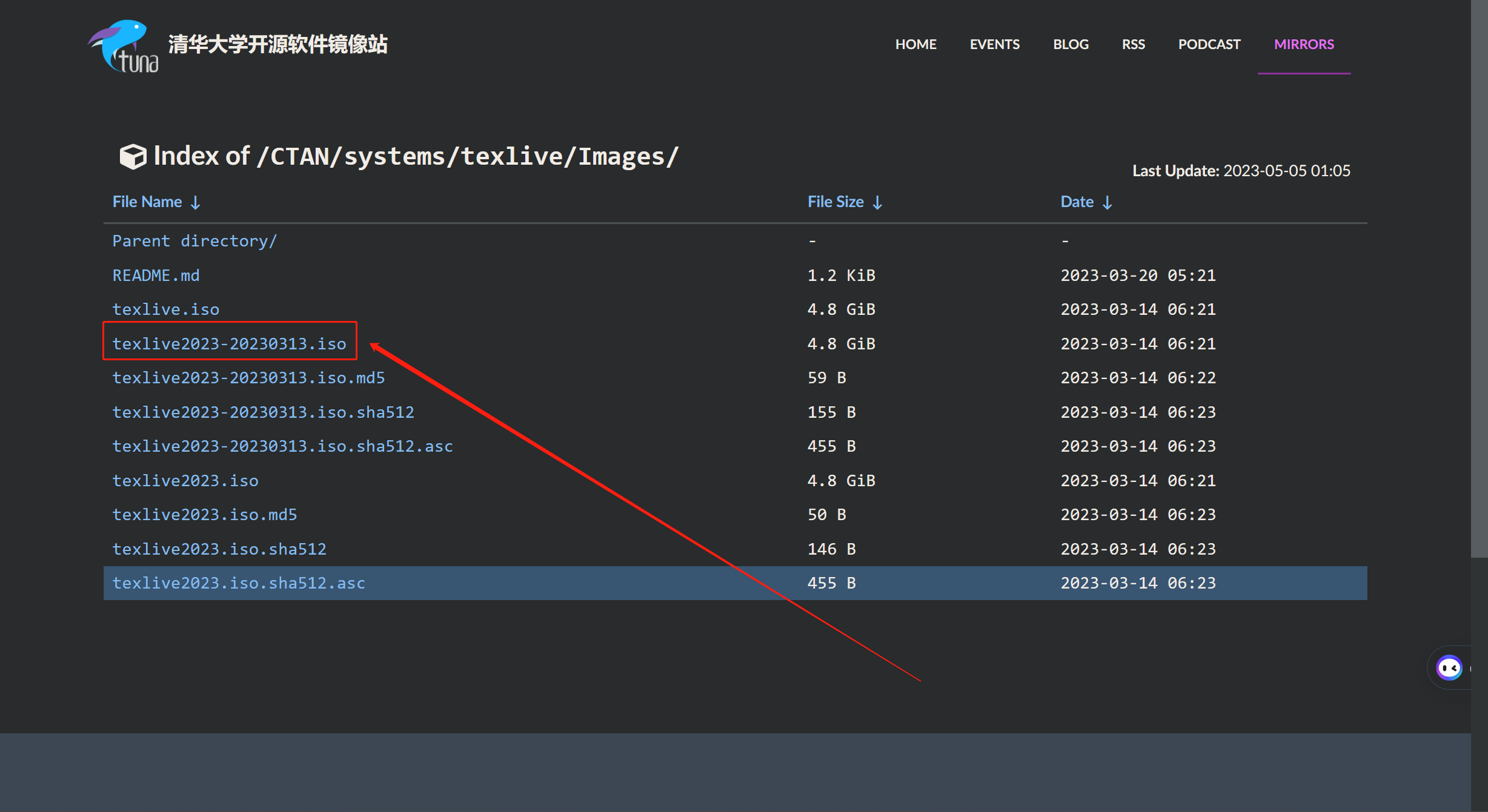Go to the BLOG page
1488x812 pixels.
[x=1071, y=44]
